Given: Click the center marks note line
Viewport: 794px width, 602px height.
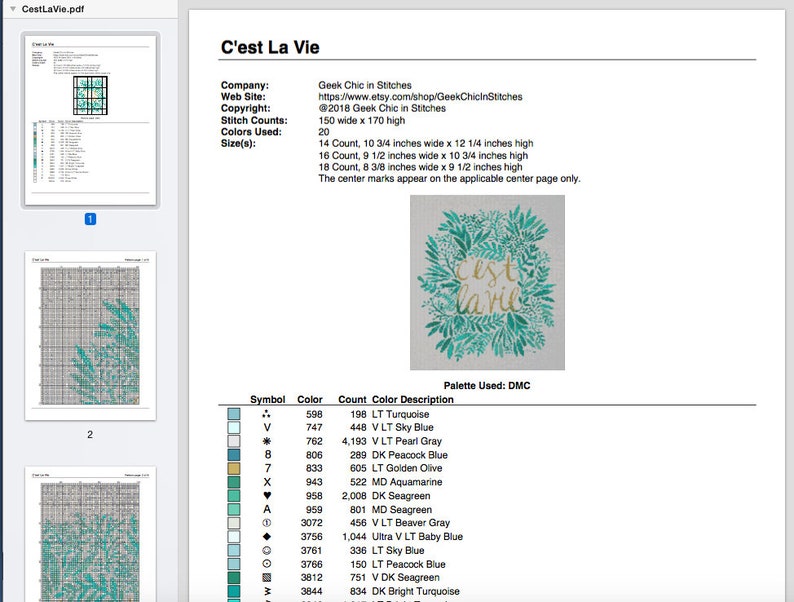Looking at the screenshot, I should click(449, 179).
